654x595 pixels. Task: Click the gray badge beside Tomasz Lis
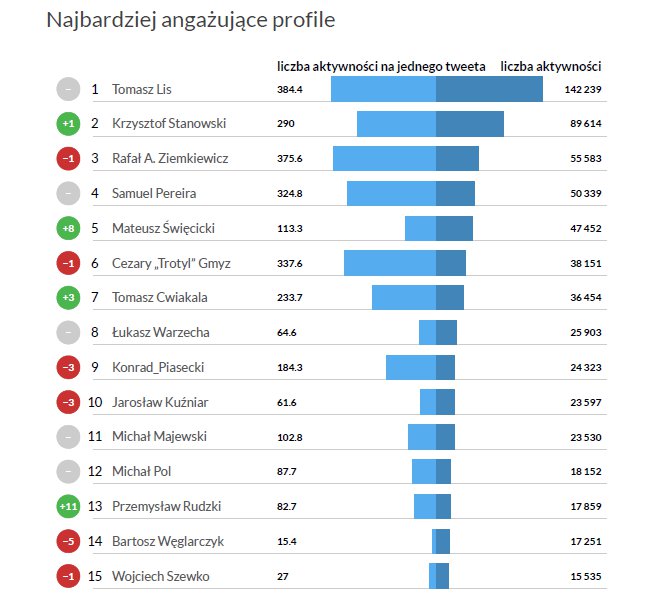[x=68, y=89]
